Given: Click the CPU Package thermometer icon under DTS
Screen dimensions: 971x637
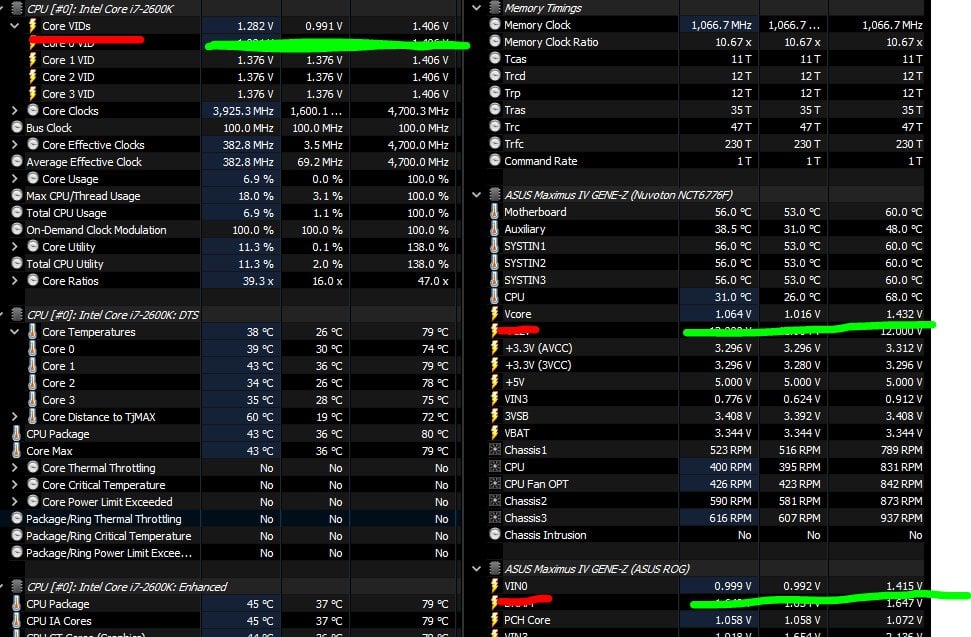Looking at the screenshot, I should point(17,434).
